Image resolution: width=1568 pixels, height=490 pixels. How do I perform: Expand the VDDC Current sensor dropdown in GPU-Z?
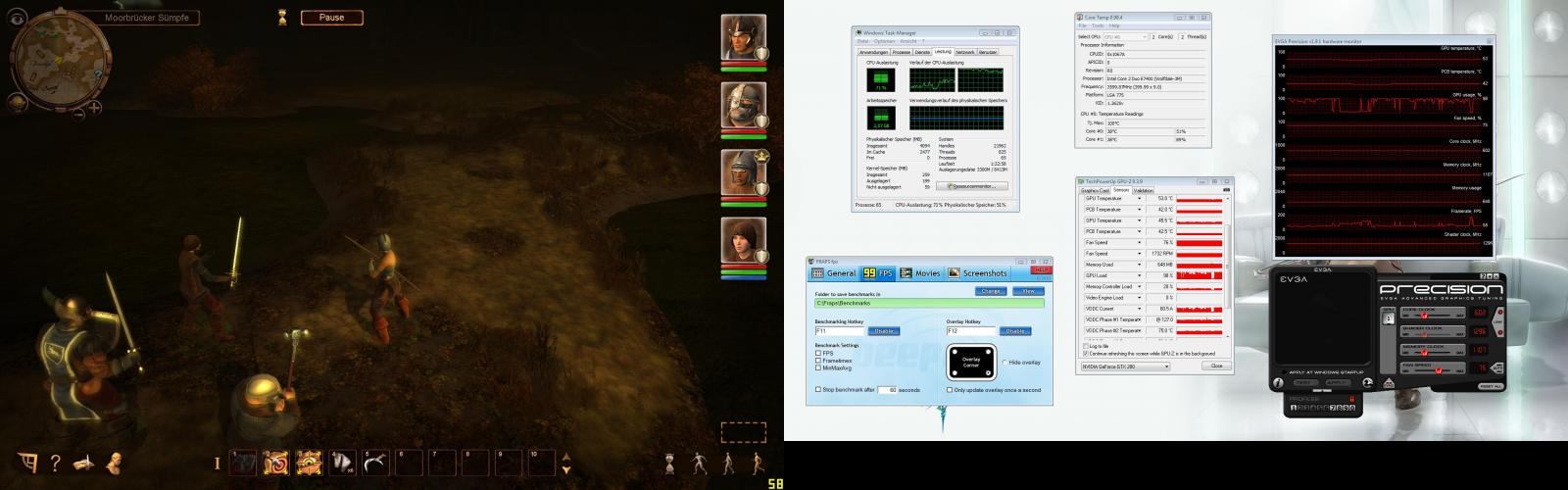pyautogui.click(x=1139, y=309)
